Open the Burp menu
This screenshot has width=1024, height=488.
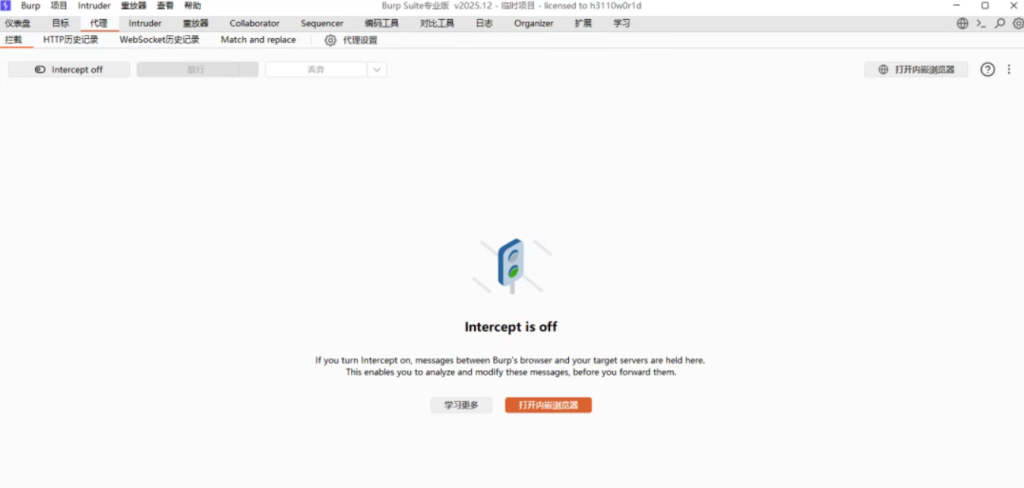pos(30,6)
